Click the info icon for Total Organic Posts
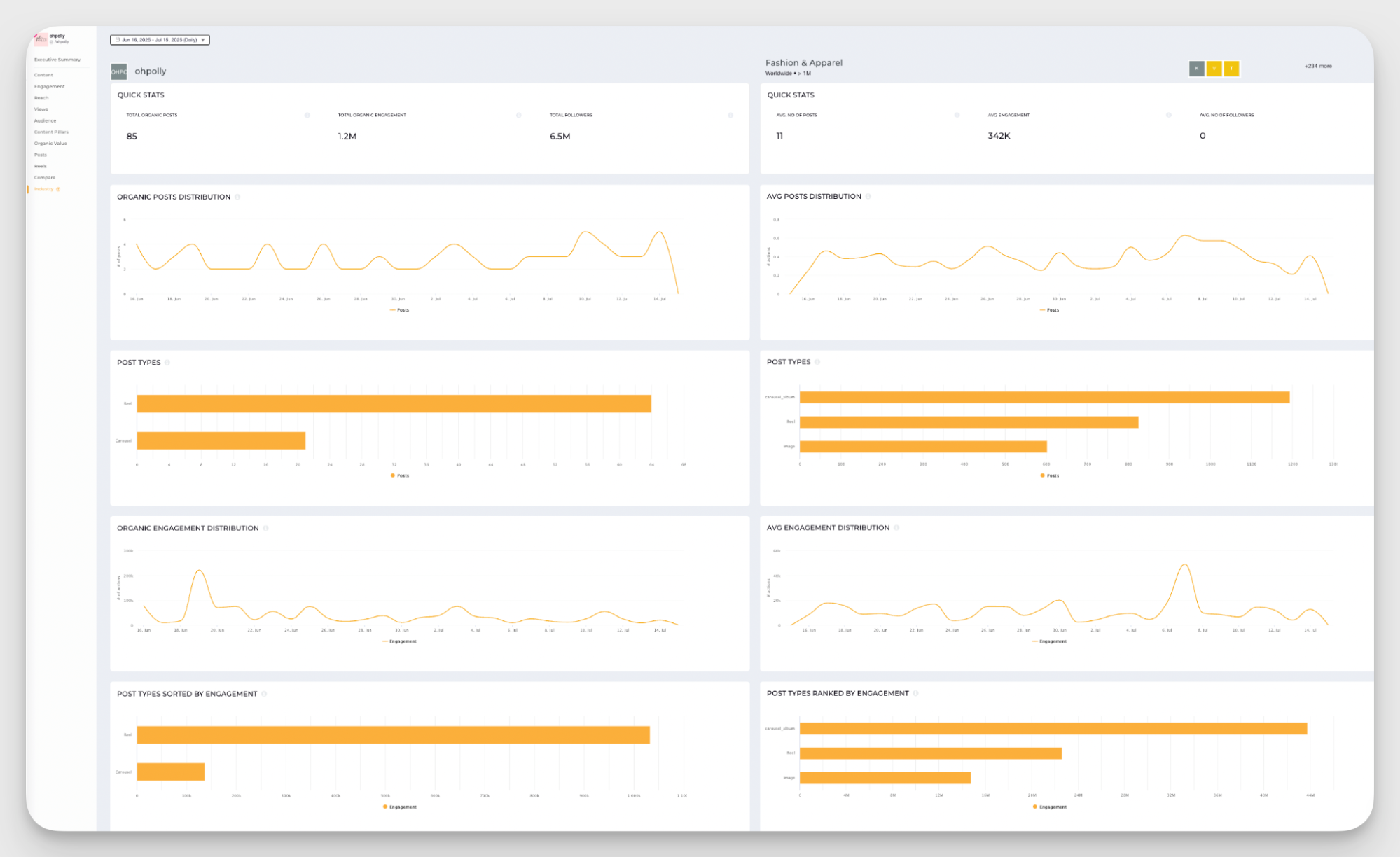The image size is (1400, 857). pos(307,115)
